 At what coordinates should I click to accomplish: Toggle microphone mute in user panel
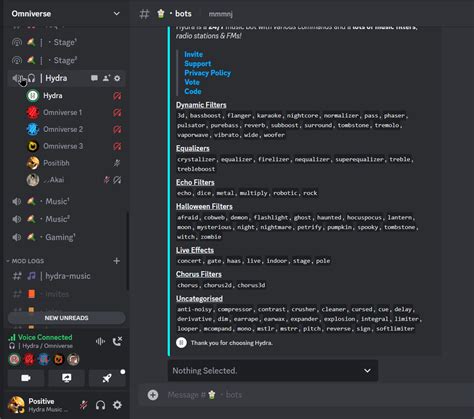click(84, 405)
